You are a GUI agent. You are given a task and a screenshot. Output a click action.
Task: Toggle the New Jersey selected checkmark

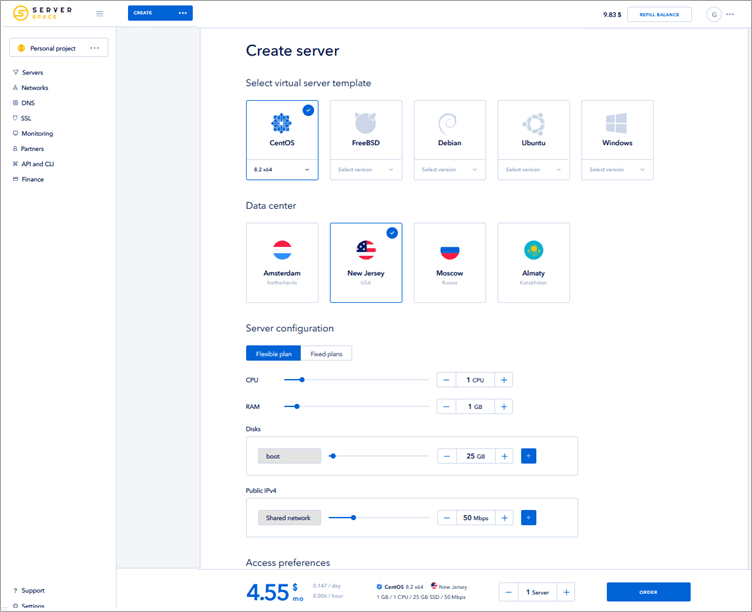coord(392,233)
